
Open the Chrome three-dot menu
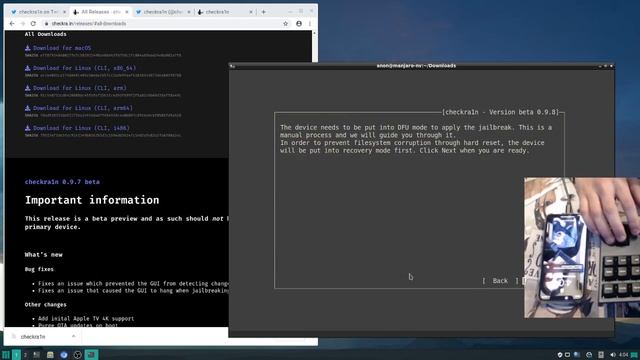point(310,24)
